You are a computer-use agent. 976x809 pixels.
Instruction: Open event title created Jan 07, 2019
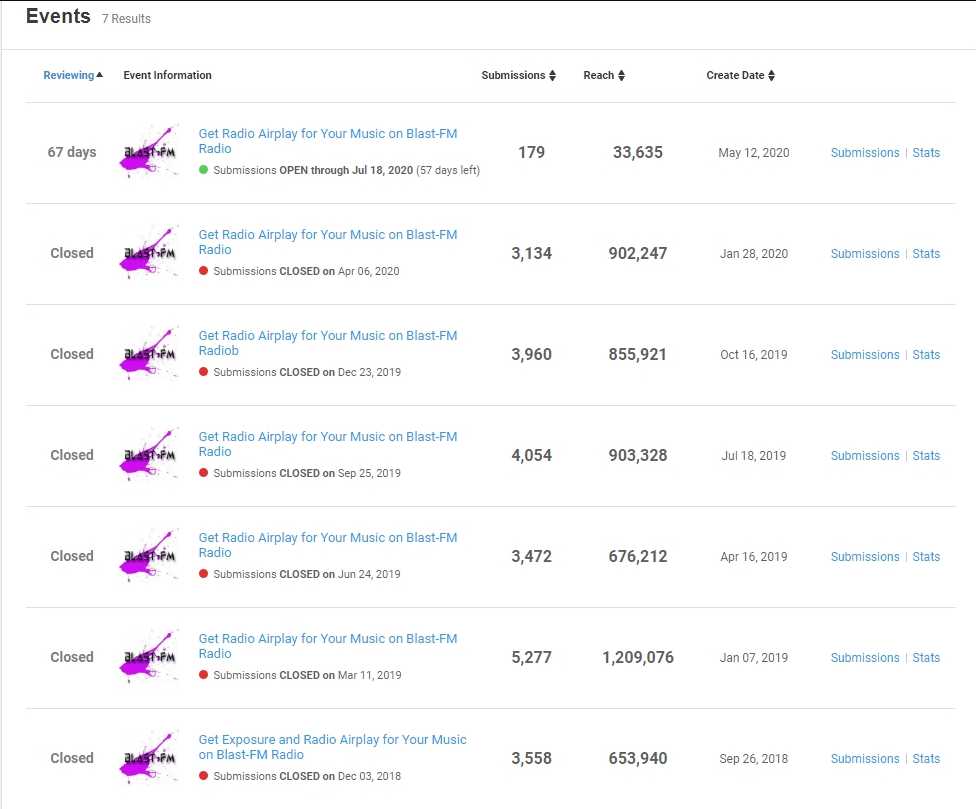pos(327,646)
